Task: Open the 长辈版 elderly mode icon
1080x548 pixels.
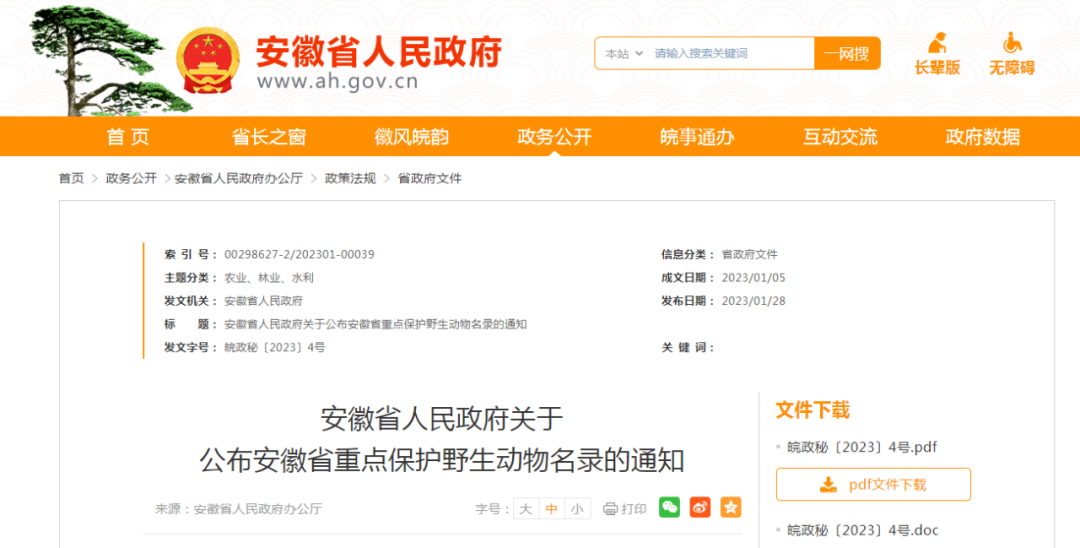Action: (x=937, y=43)
